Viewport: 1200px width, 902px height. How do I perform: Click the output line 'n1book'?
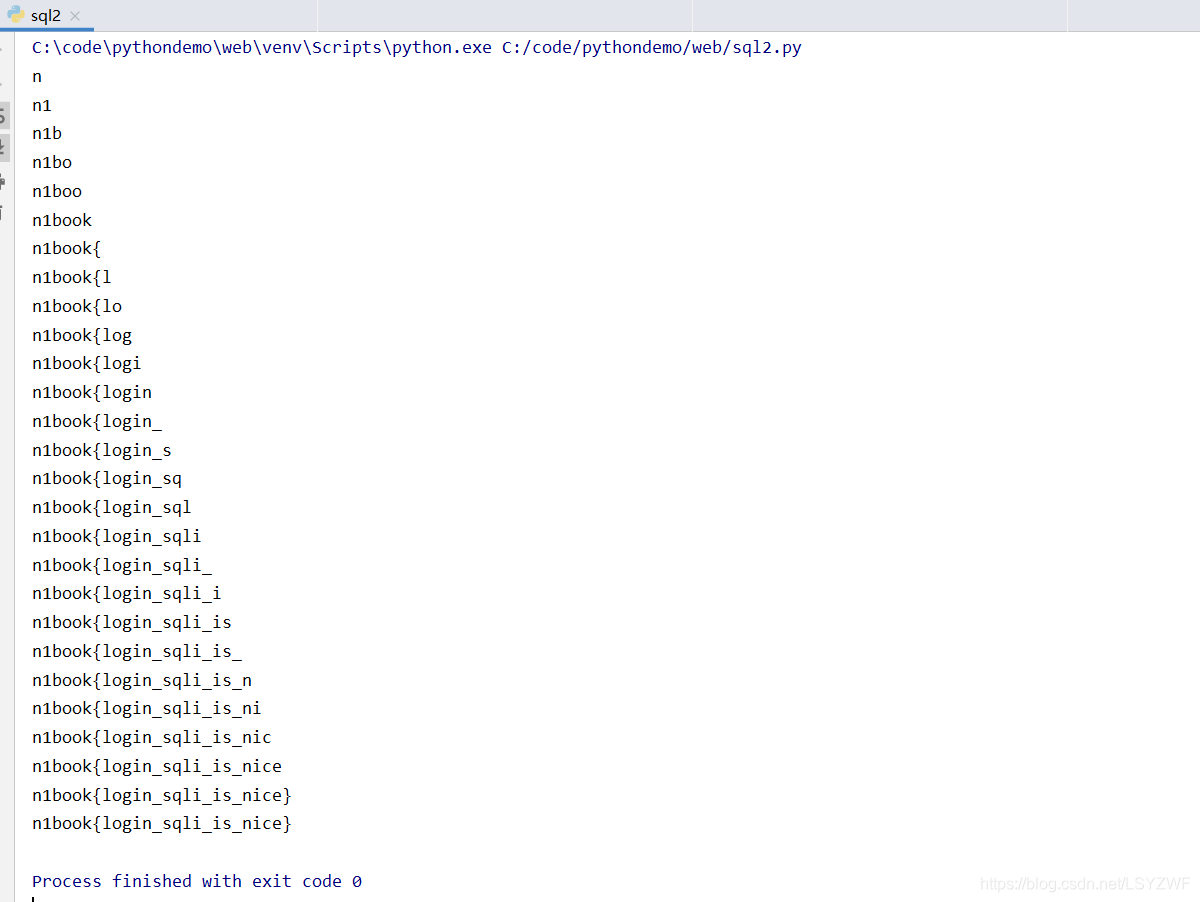point(62,220)
